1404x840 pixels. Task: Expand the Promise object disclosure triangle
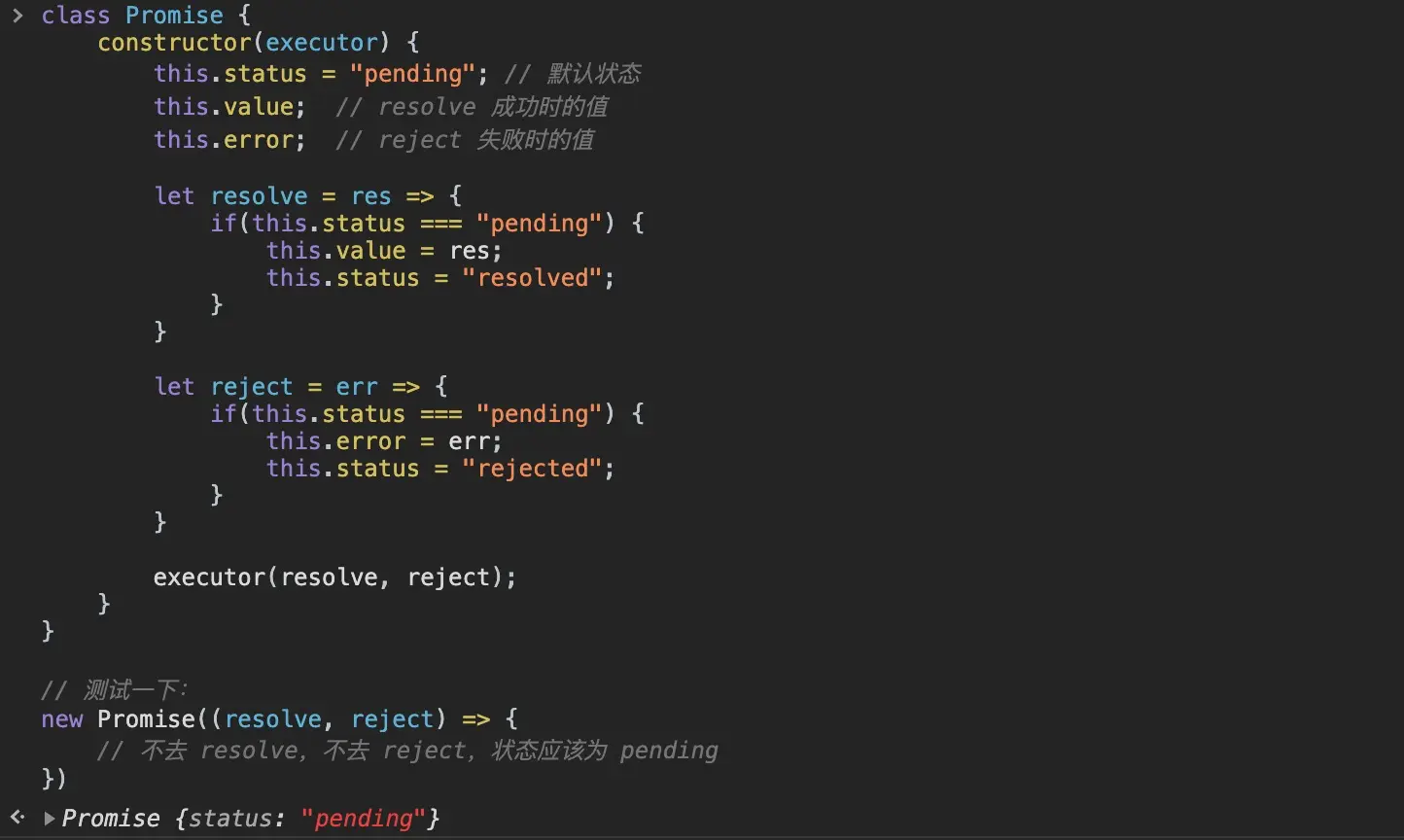(49, 819)
